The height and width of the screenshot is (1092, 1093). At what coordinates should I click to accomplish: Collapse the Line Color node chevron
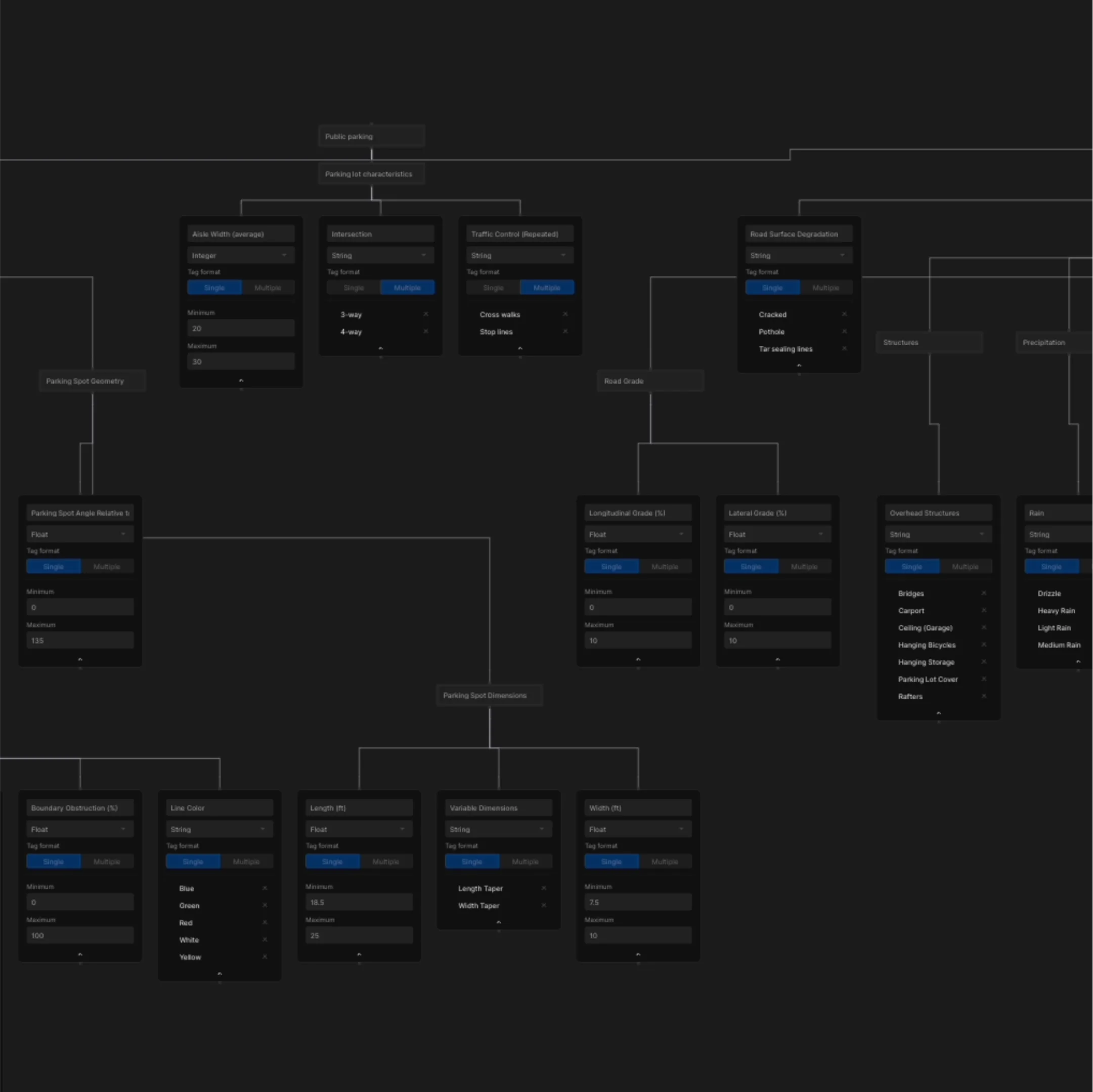click(220, 974)
